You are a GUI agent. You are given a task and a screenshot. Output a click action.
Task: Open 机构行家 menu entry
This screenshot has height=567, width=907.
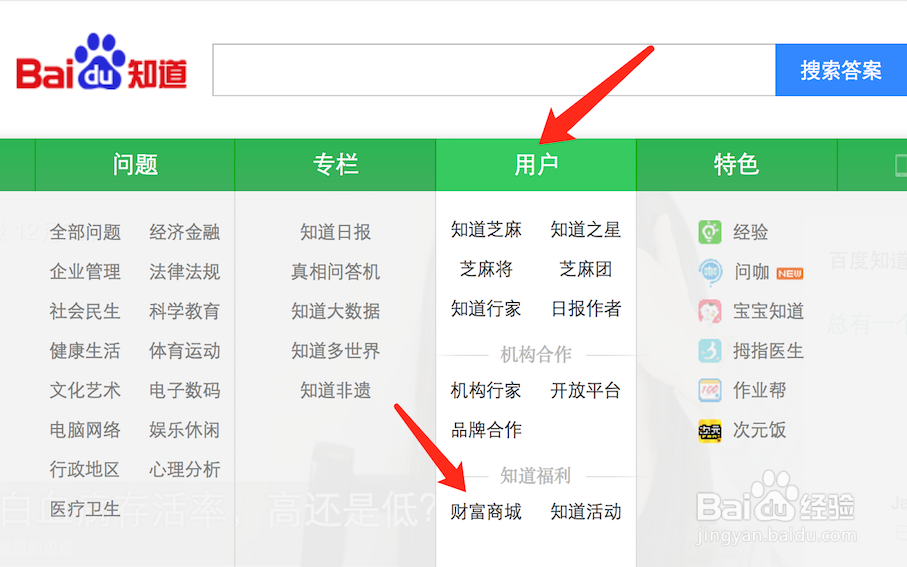pos(486,391)
